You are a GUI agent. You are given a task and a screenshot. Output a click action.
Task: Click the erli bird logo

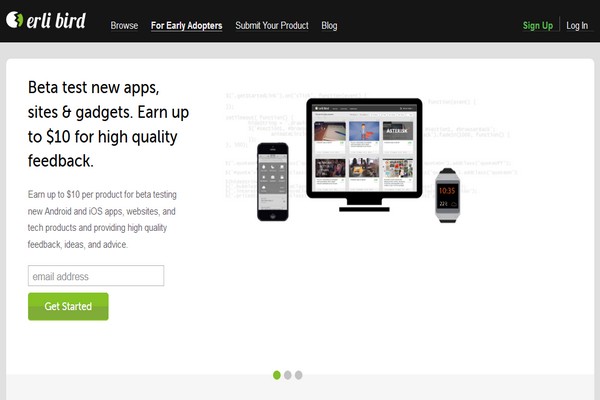[x=46, y=20]
